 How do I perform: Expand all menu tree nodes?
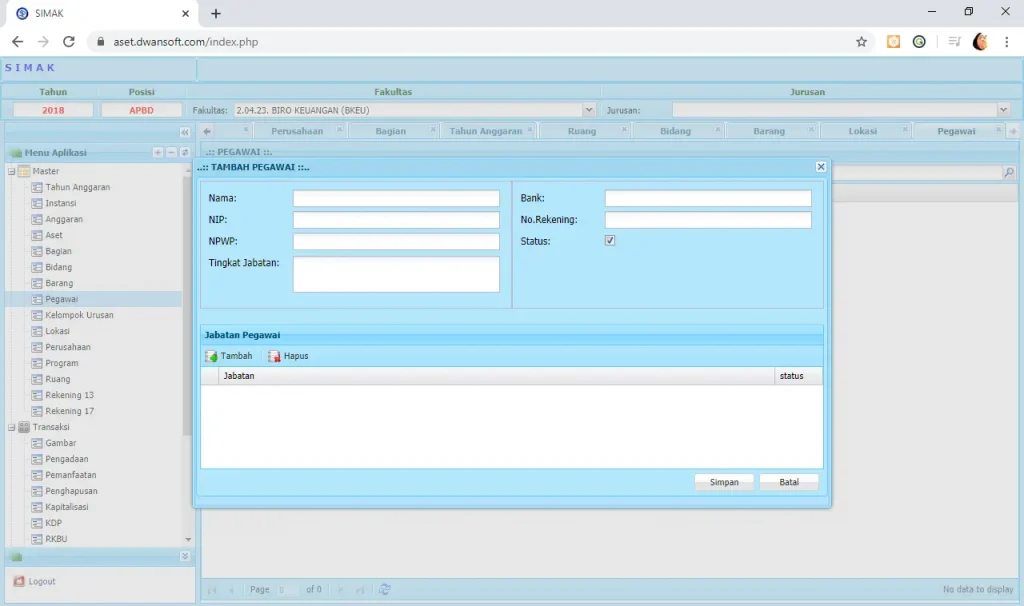tap(157, 152)
